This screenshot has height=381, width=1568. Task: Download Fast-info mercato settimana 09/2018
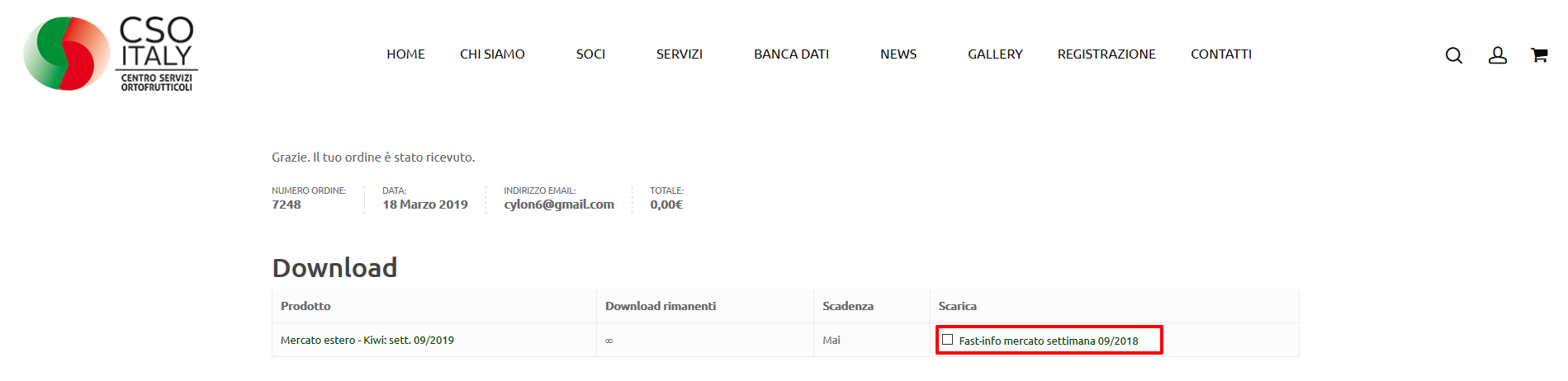(x=1049, y=341)
